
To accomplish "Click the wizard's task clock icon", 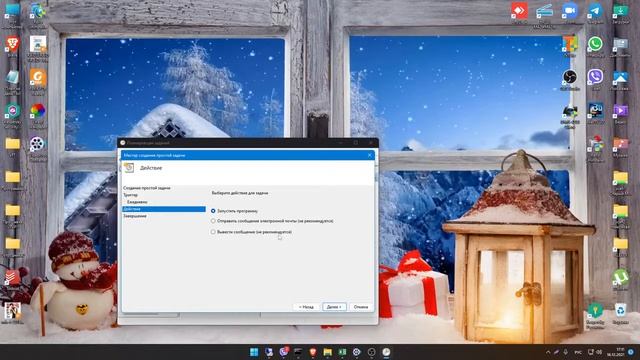I will pyautogui.click(x=129, y=168).
